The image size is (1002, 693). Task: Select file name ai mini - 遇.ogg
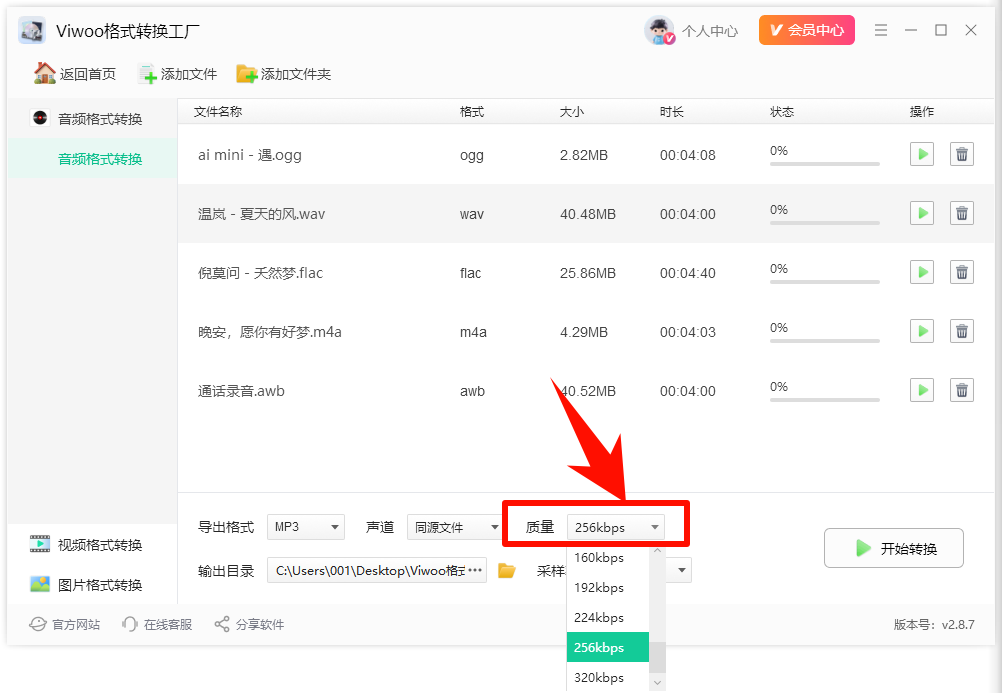pos(249,155)
